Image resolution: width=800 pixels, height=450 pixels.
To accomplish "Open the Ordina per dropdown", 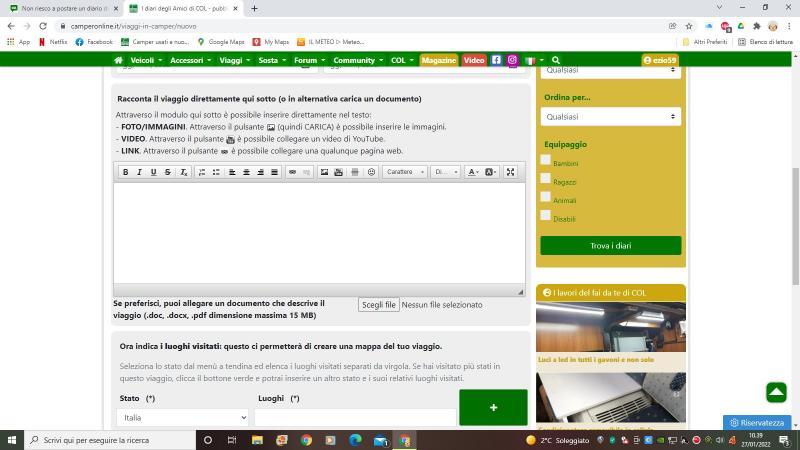I will point(610,116).
